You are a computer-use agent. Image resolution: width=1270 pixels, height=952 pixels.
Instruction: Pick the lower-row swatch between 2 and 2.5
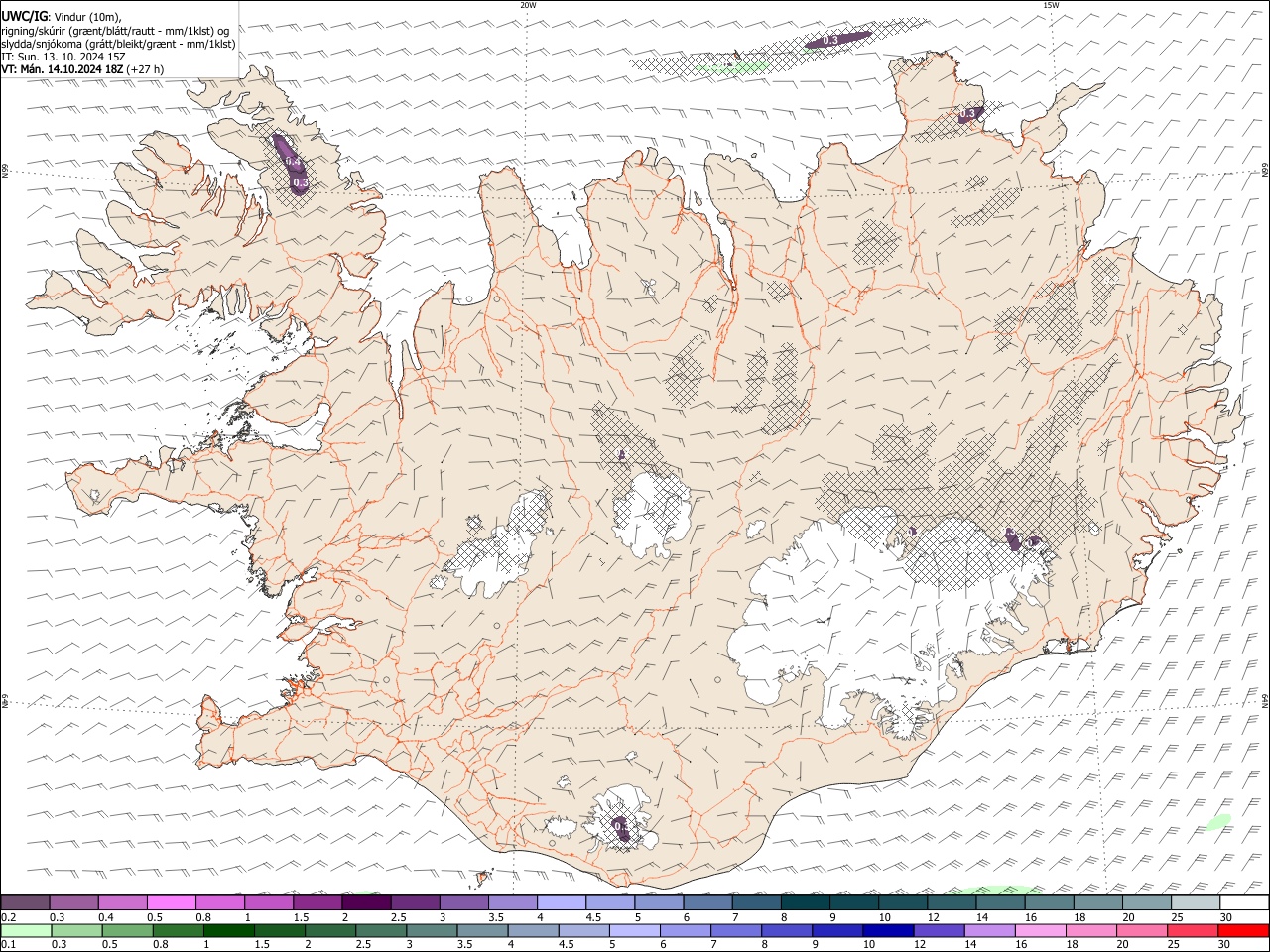(331, 930)
